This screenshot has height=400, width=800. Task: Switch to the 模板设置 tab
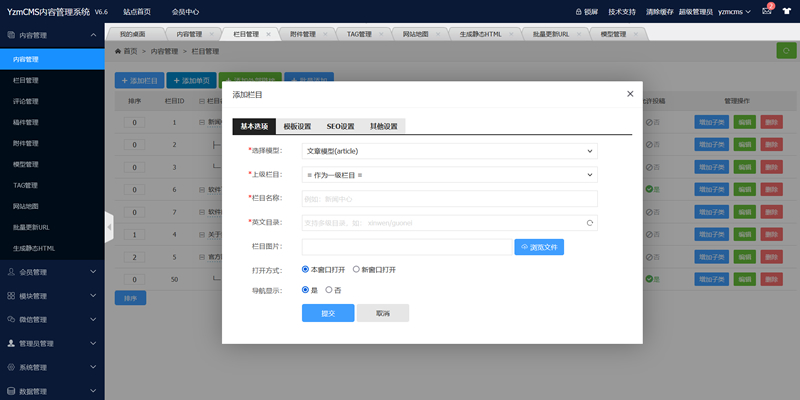click(297, 127)
